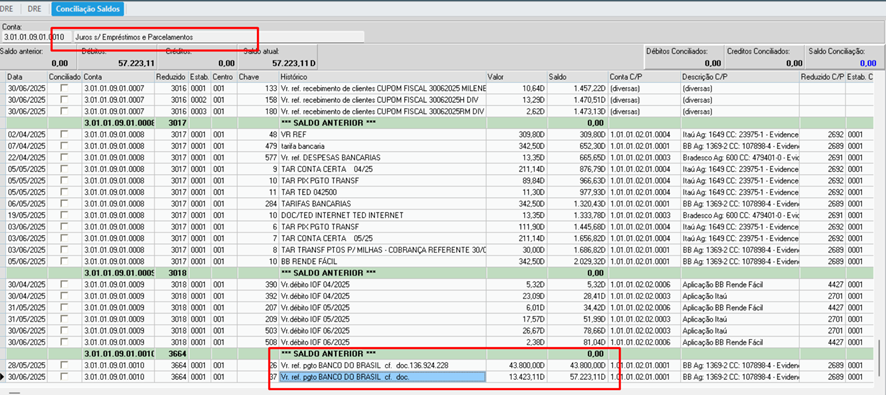Viewport: 886px width, 395px height.
Task: Toggle Conciliado for 28/05/2025 Banco do Brasil row
Action: pyautogui.click(x=64, y=366)
